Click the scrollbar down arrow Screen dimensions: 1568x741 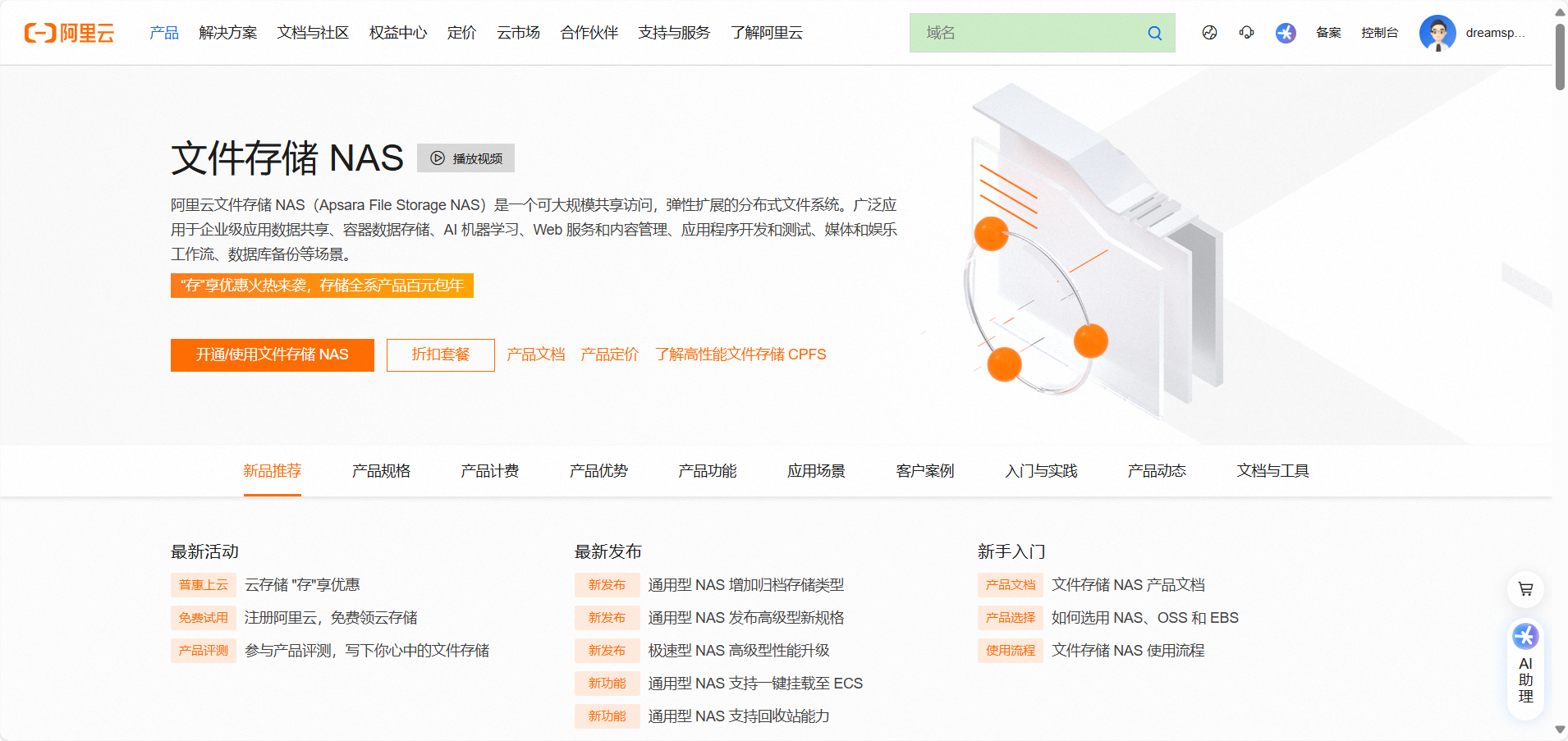click(x=1560, y=730)
